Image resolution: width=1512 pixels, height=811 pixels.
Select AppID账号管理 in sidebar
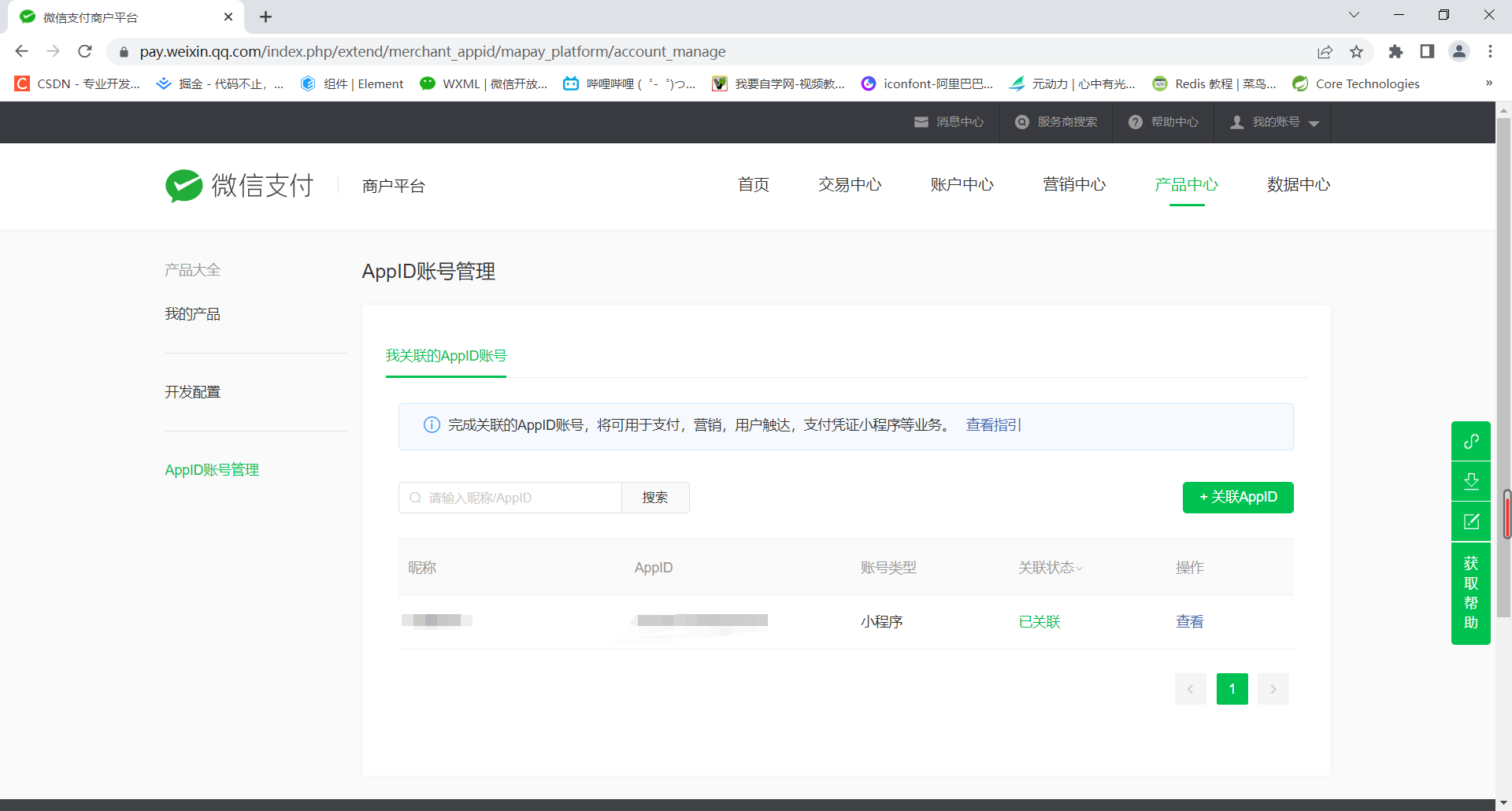[212, 470]
